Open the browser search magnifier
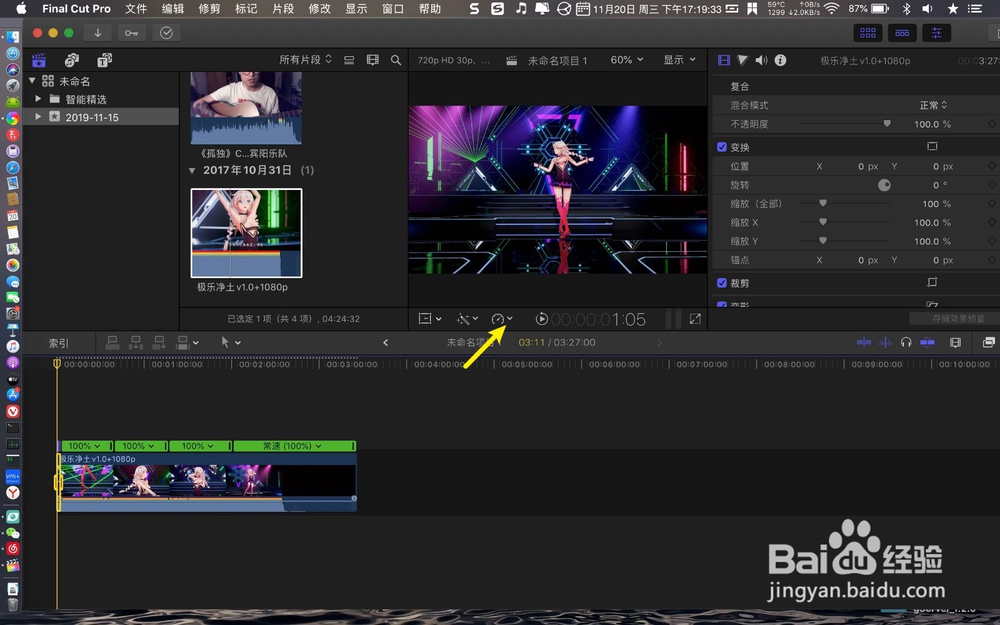Screen dimensions: 1000x625 [396, 60]
